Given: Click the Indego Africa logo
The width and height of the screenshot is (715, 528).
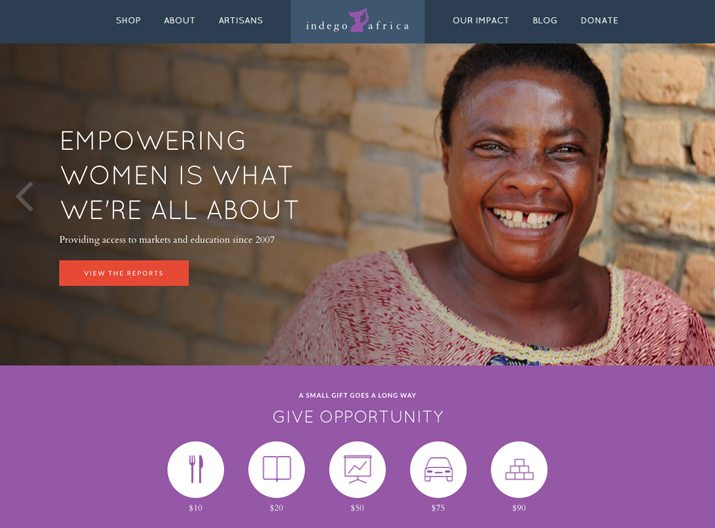Looking at the screenshot, I should pyautogui.click(x=358, y=22).
